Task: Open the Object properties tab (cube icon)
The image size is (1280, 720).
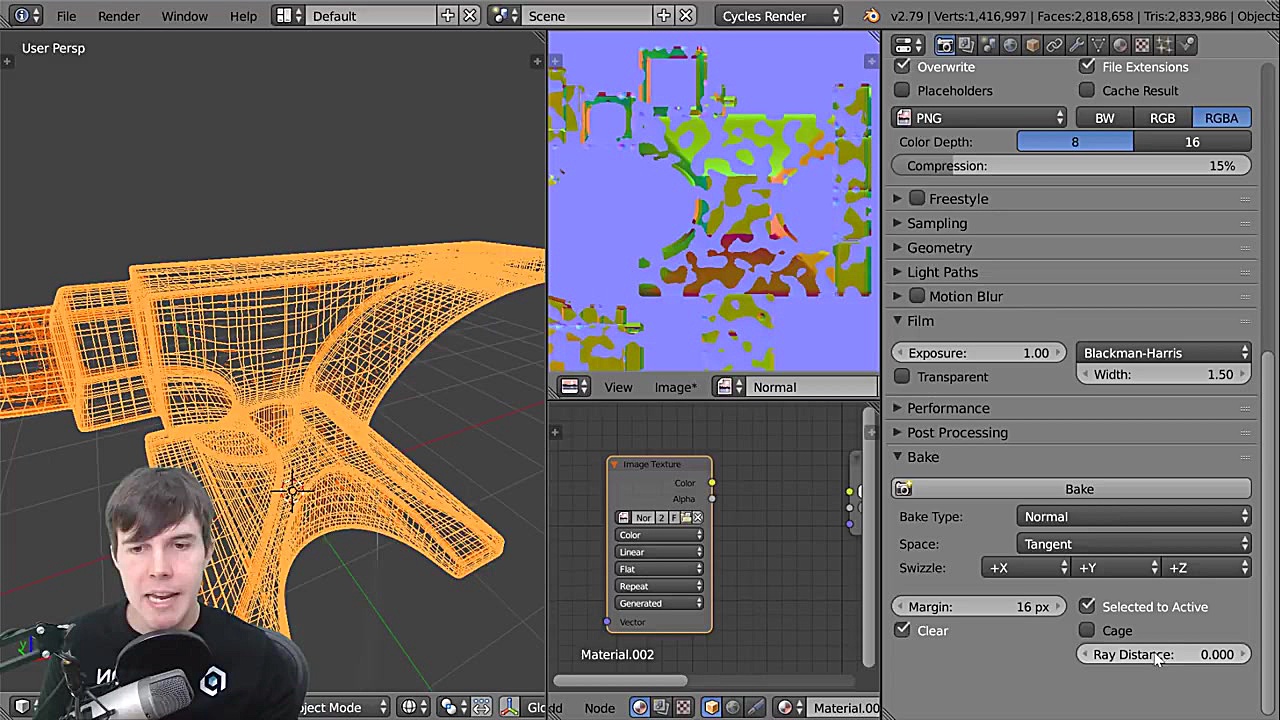Action: [x=1032, y=45]
